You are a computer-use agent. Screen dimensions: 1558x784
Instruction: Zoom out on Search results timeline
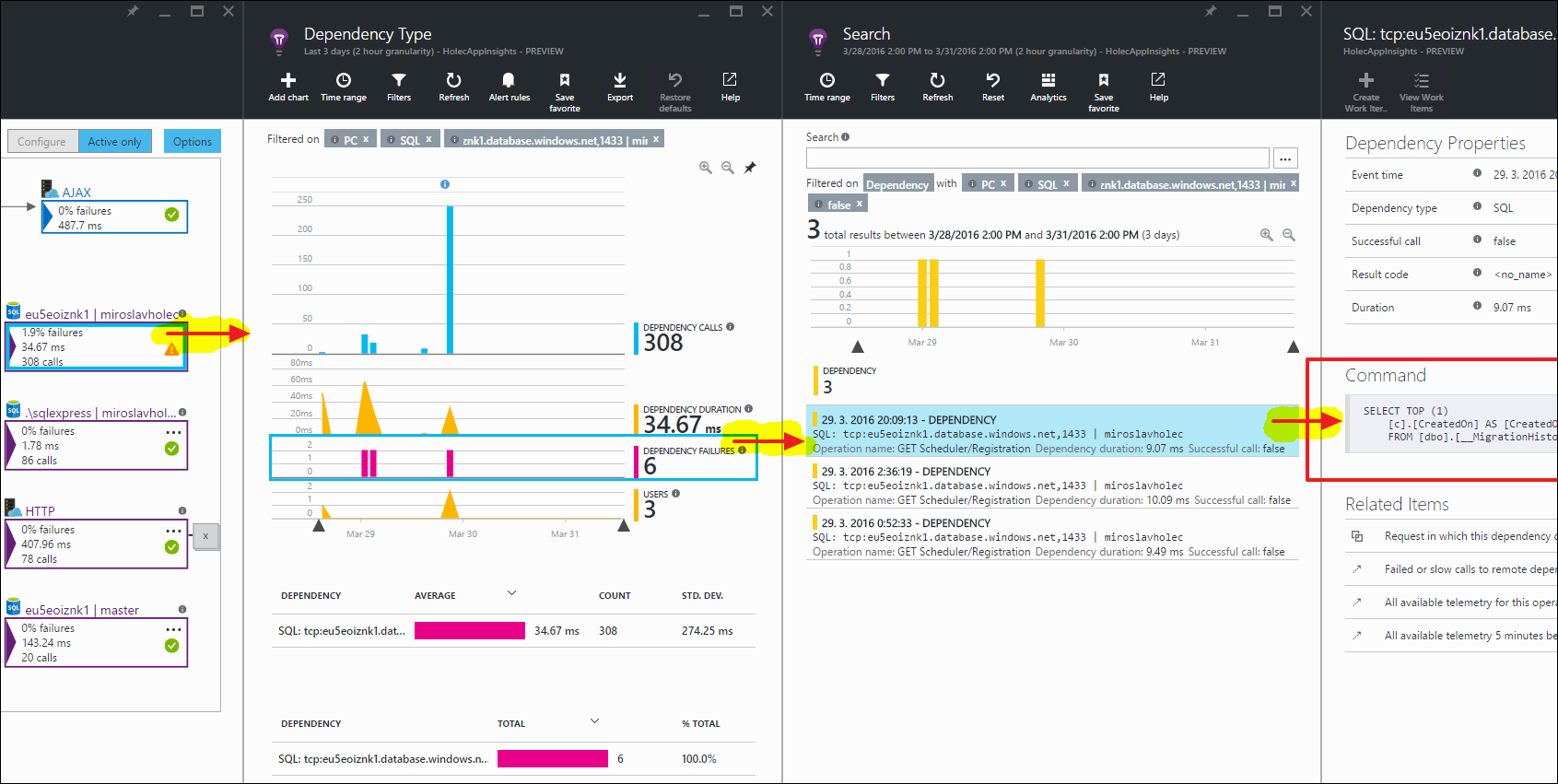(1289, 235)
